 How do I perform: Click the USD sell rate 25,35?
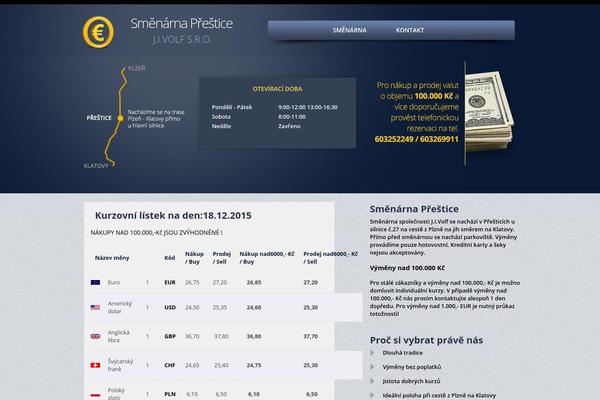(220, 307)
